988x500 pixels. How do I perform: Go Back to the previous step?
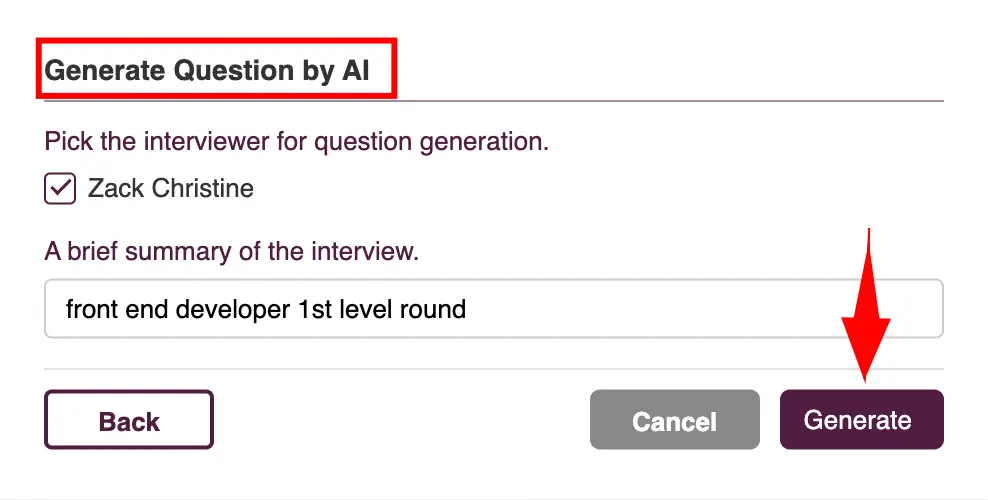(x=129, y=419)
